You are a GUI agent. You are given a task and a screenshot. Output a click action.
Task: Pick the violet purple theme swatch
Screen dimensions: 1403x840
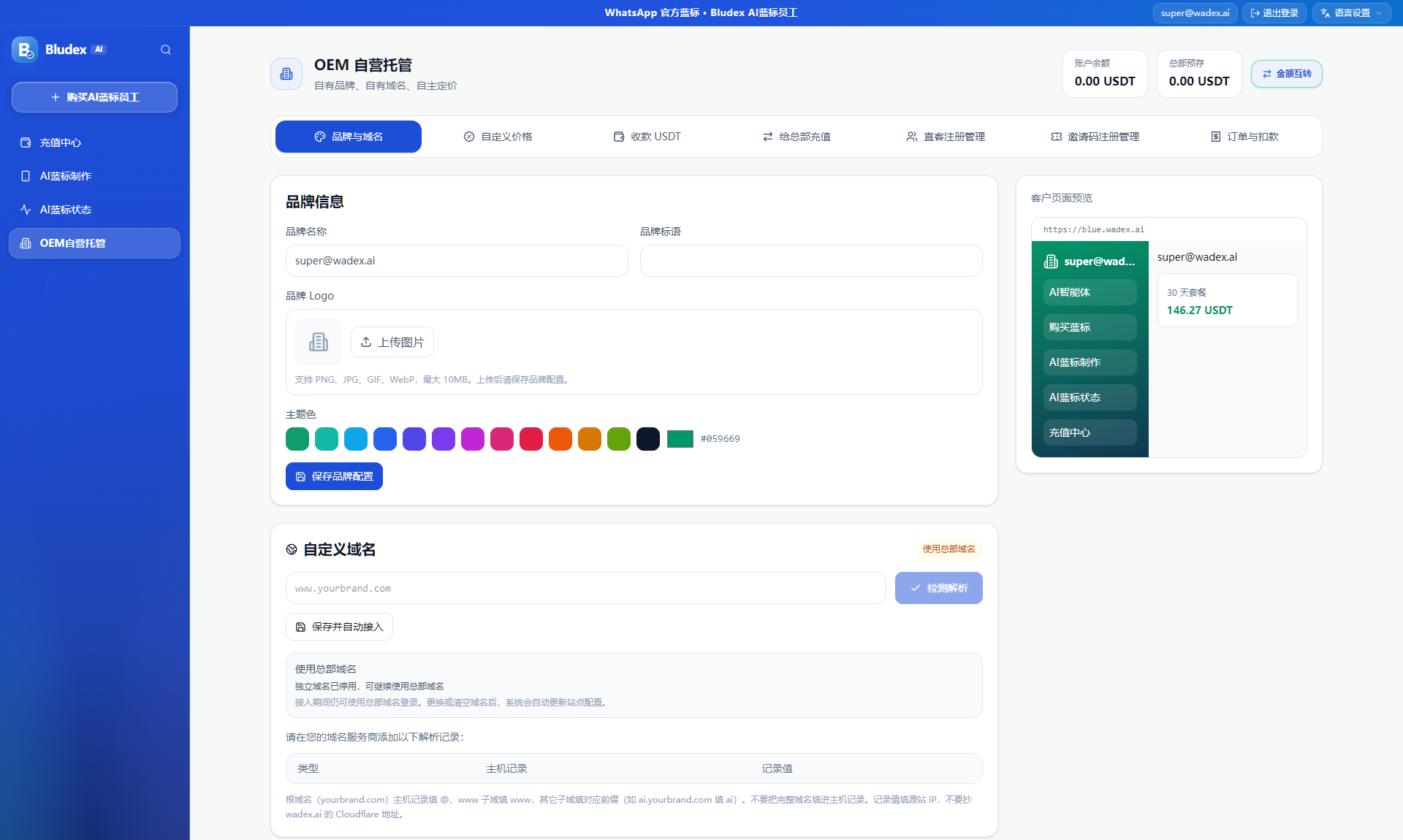click(x=444, y=439)
